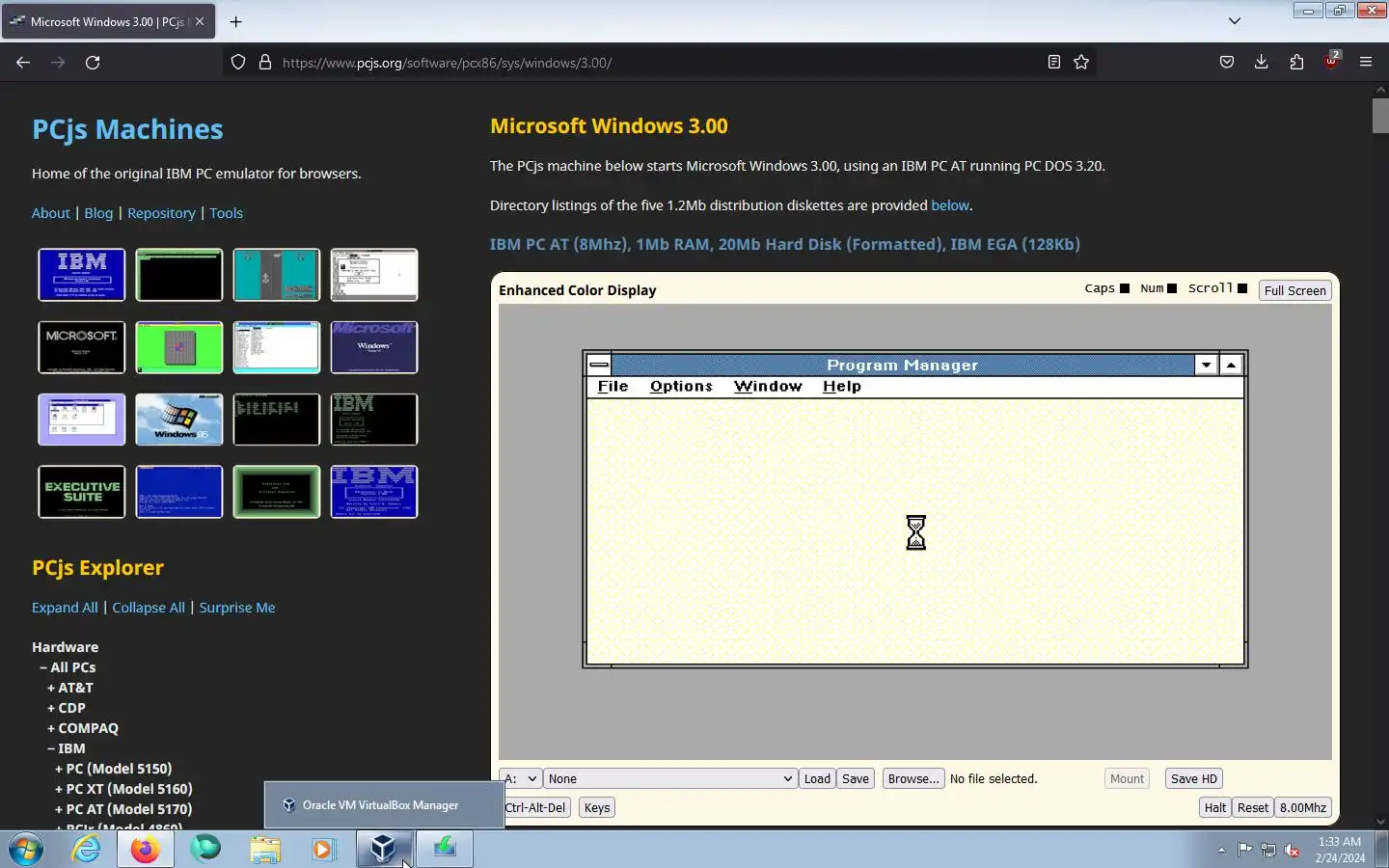
Task: Open the Firefox downloads panel
Action: pos(1261,63)
